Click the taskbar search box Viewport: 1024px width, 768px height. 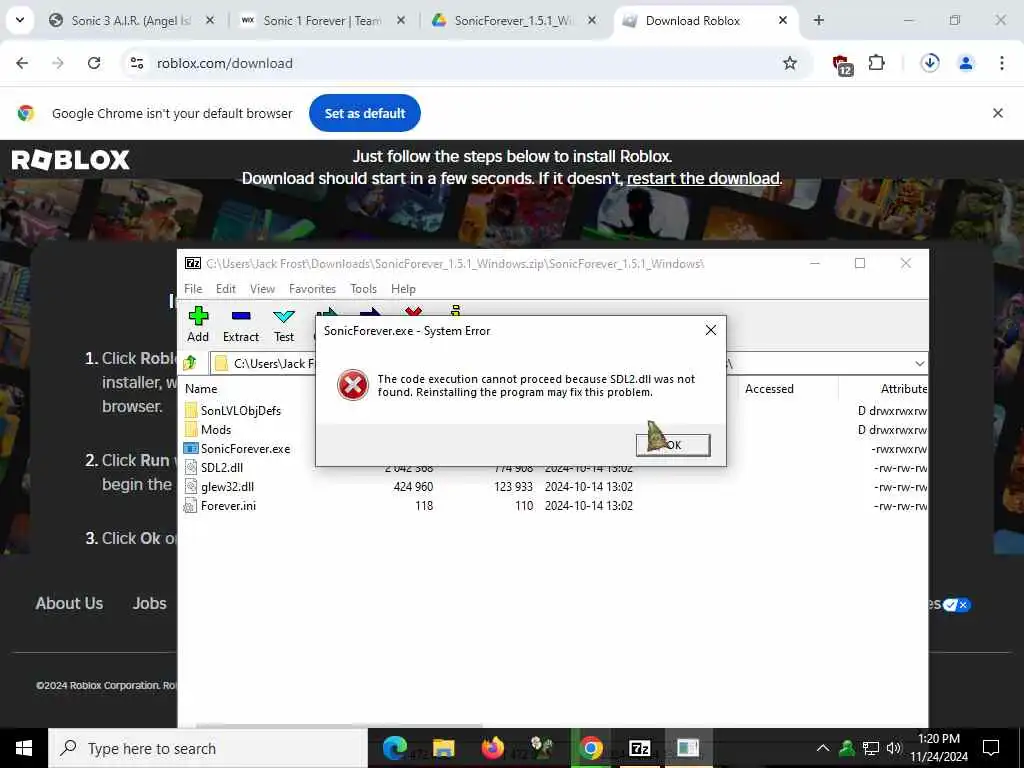(208, 748)
